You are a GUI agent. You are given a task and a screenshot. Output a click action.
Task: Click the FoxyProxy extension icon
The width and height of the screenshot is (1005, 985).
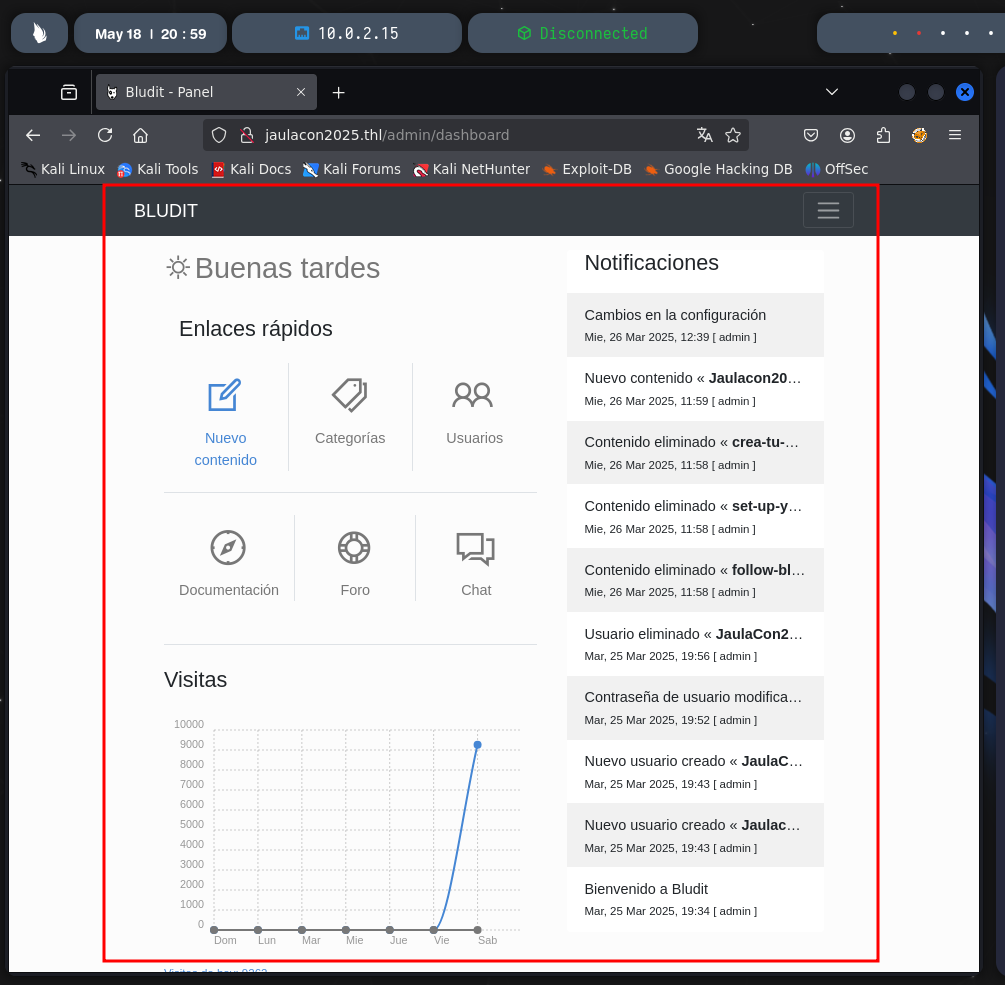tap(919, 135)
